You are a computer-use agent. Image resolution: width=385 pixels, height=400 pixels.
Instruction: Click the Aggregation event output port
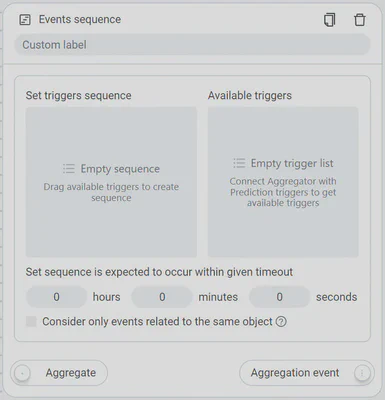(362, 373)
